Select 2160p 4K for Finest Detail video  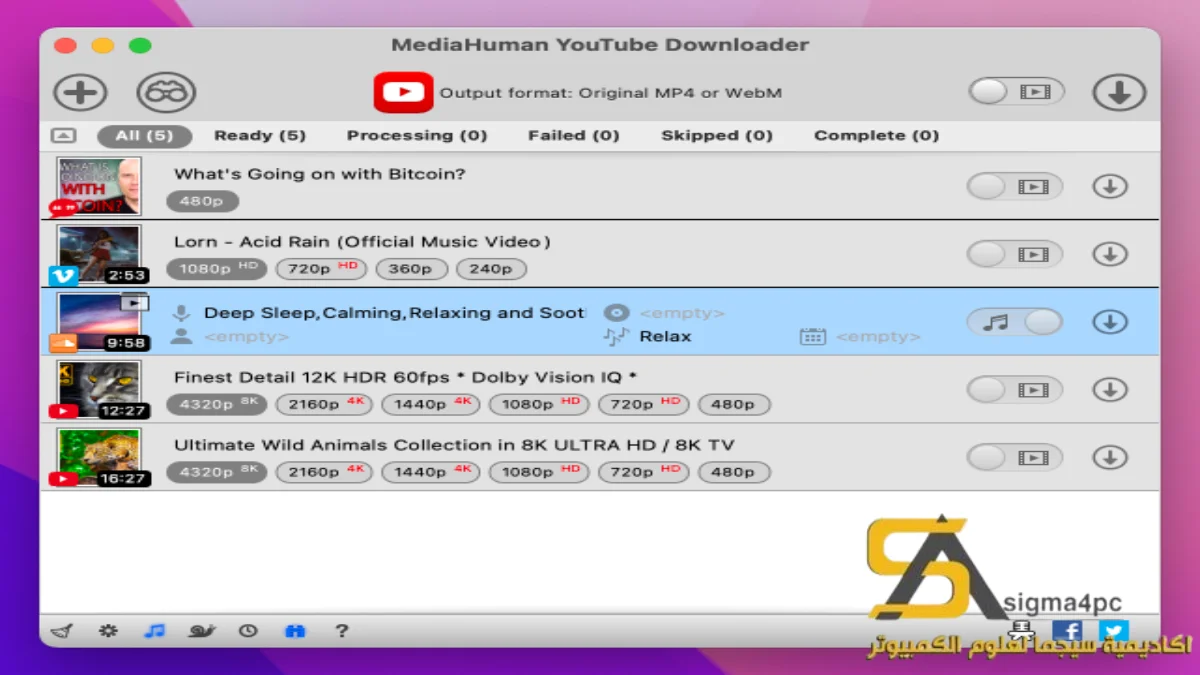(325, 405)
